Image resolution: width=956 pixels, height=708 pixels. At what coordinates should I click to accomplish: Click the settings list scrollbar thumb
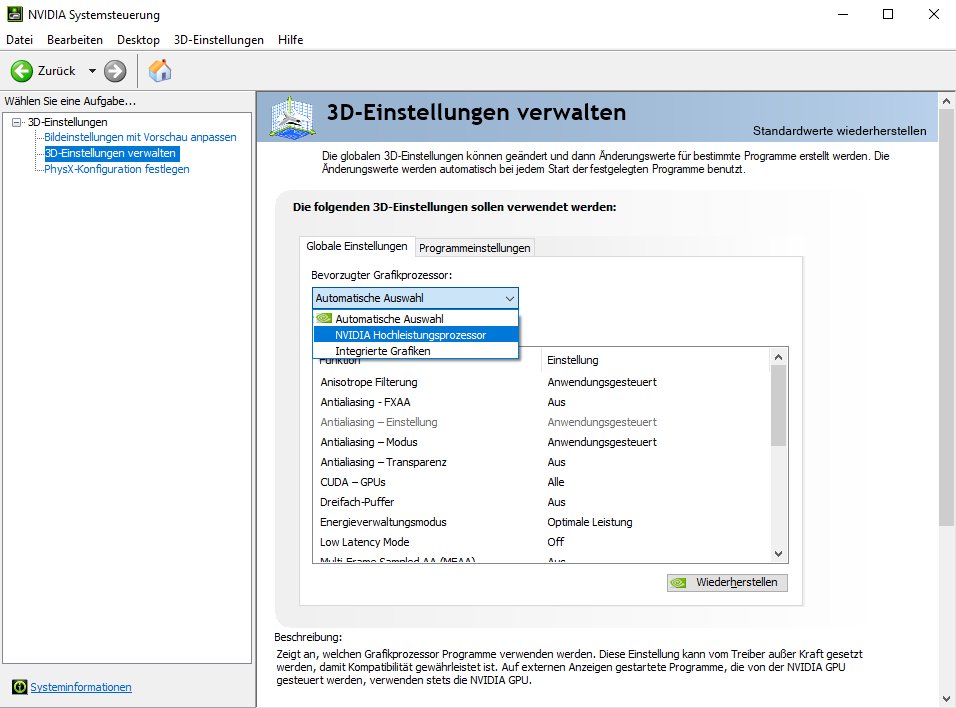(778, 406)
